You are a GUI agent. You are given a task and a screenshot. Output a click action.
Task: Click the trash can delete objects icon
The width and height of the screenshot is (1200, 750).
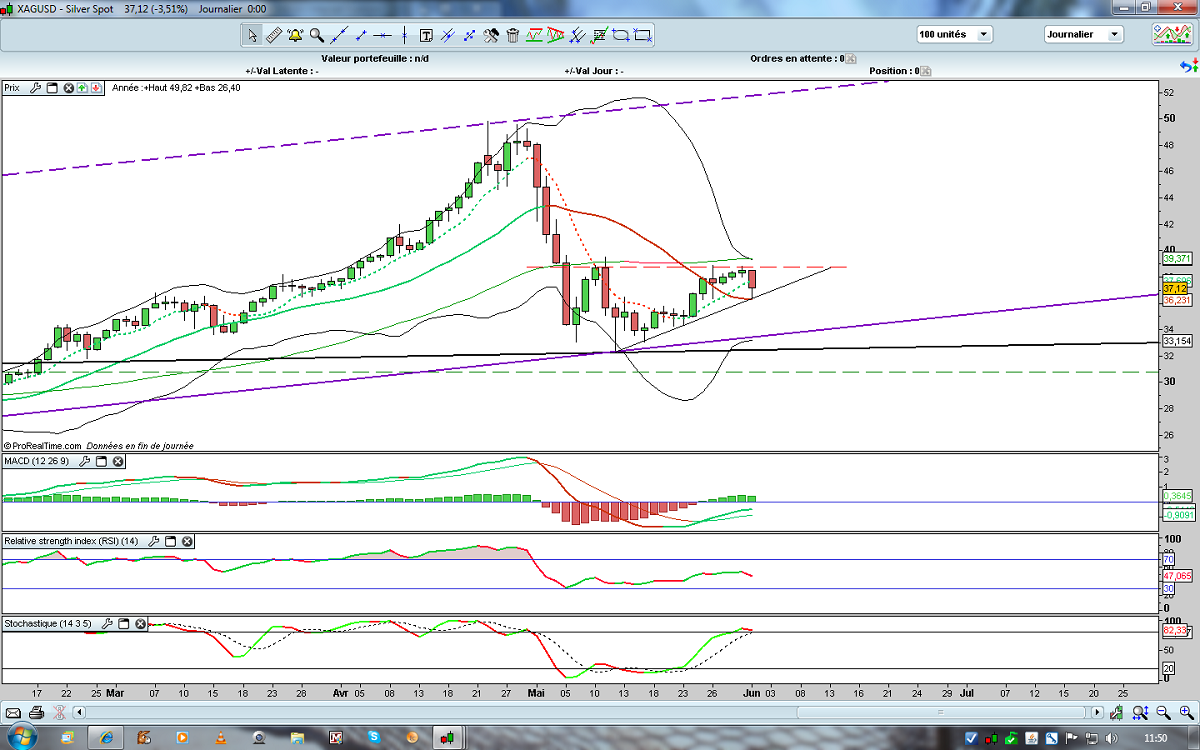click(x=513, y=36)
